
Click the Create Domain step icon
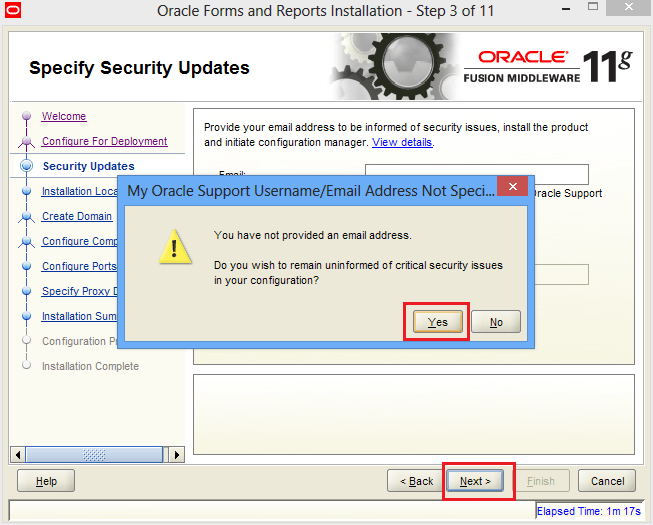[26, 216]
